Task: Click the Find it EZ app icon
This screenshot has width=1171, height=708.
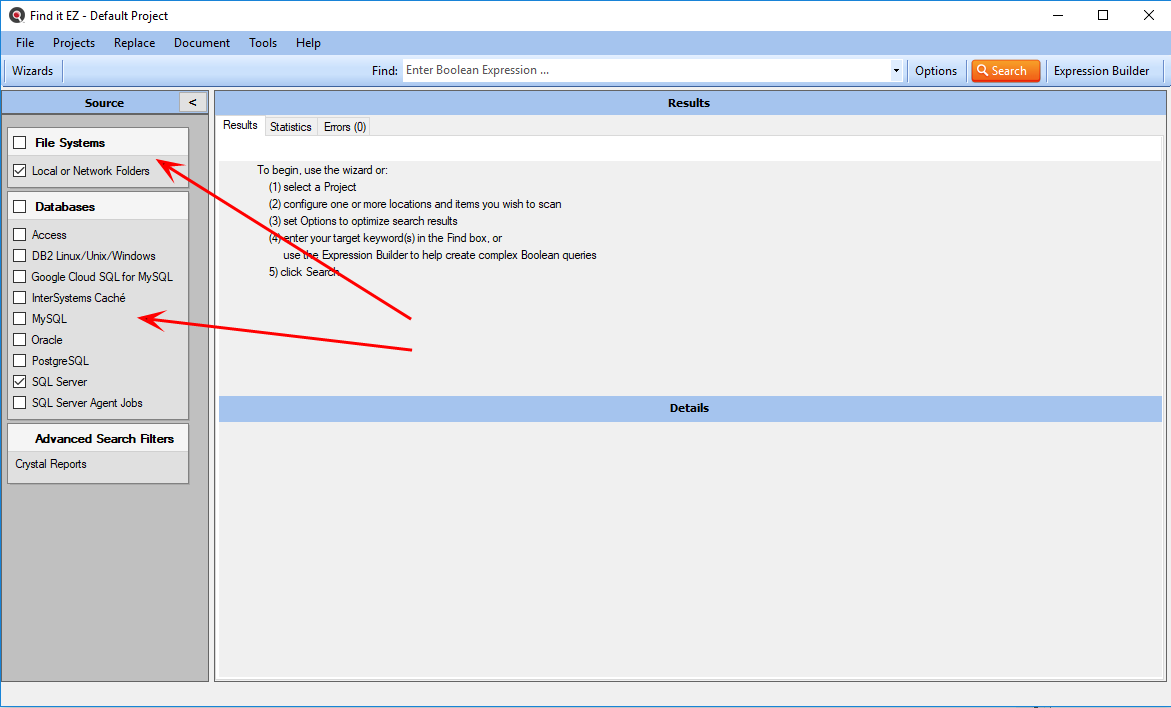Action: pos(16,15)
